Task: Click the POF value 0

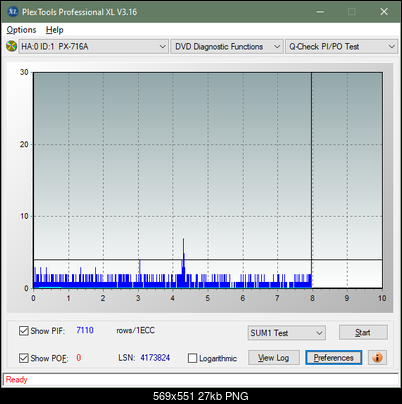Action: tap(79, 358)
